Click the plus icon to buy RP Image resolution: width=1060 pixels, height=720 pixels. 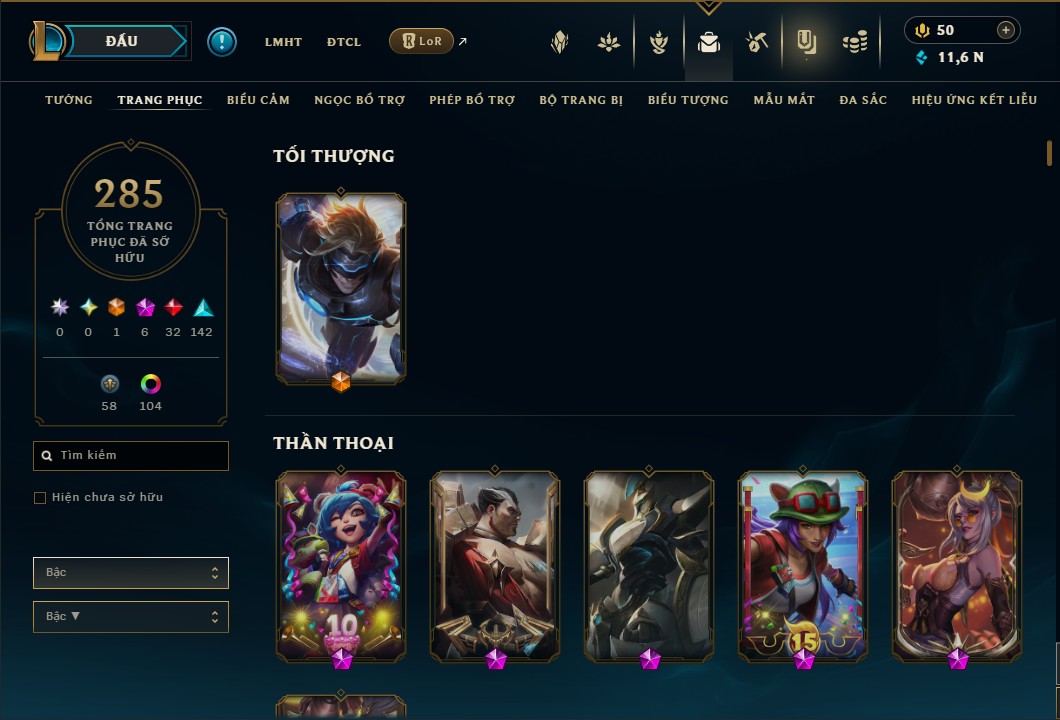click(1005, 30)
